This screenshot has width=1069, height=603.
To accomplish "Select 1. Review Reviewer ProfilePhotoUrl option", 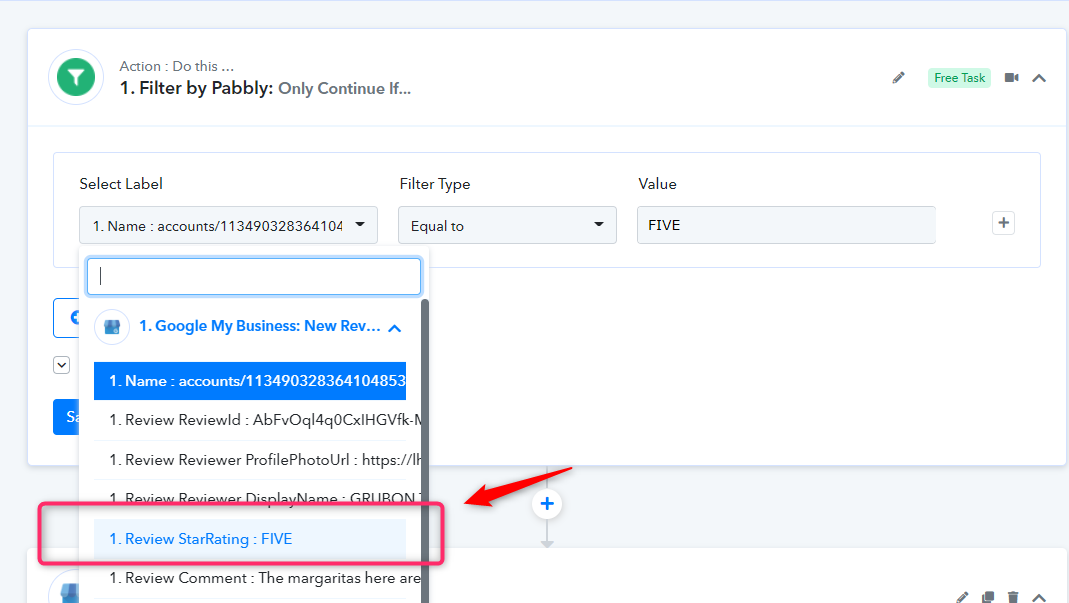I will [x=256, y=460].
